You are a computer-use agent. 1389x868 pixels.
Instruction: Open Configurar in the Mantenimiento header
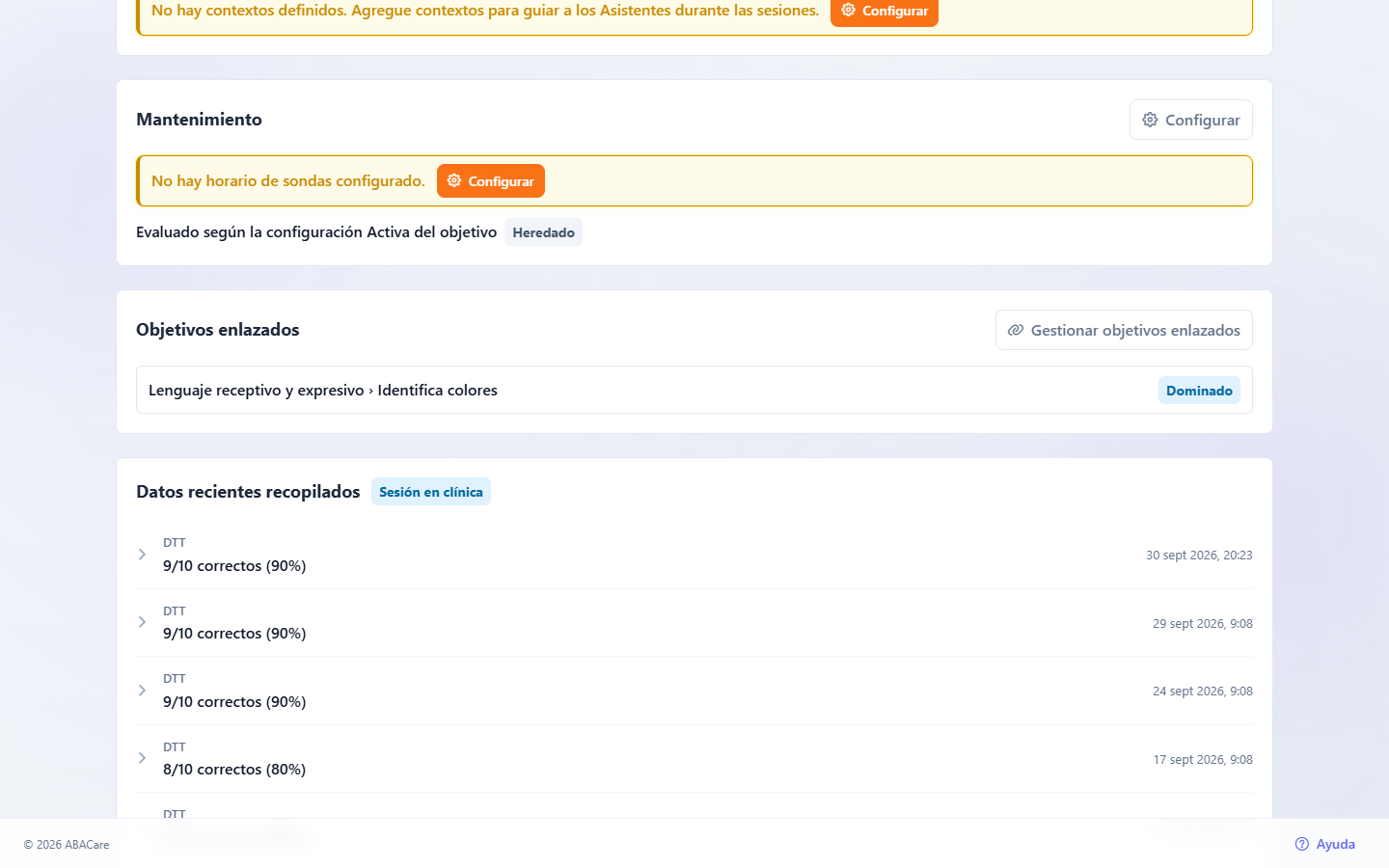[x=1191, y=120]
